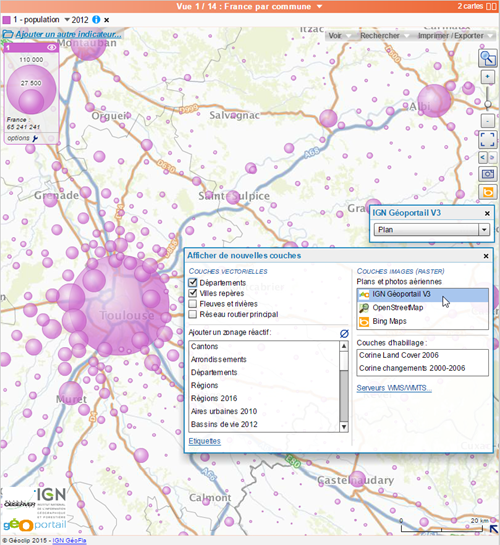The width and height of the screenshot is (500, 545).
Task: Open the Imprimer / Exporter menu
Action: coord(455,35)
